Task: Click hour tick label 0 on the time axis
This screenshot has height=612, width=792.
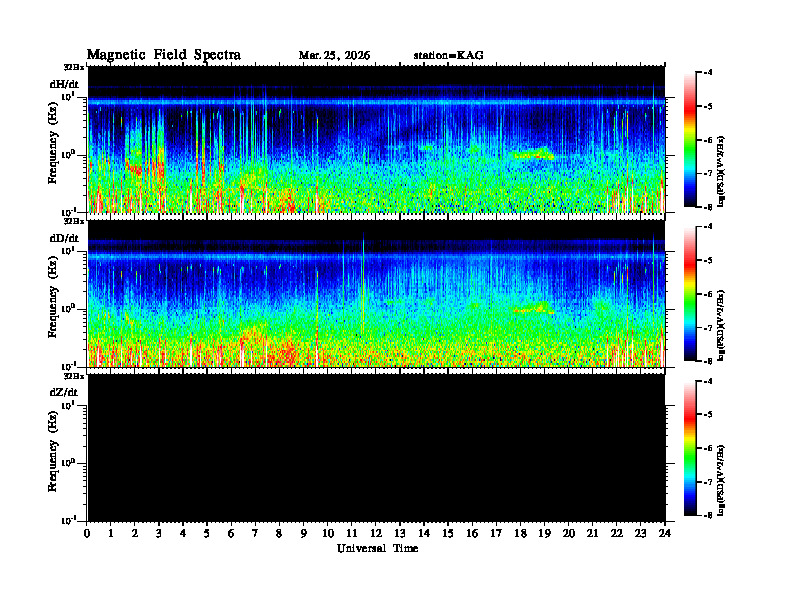Action: (x=87, y=534)
